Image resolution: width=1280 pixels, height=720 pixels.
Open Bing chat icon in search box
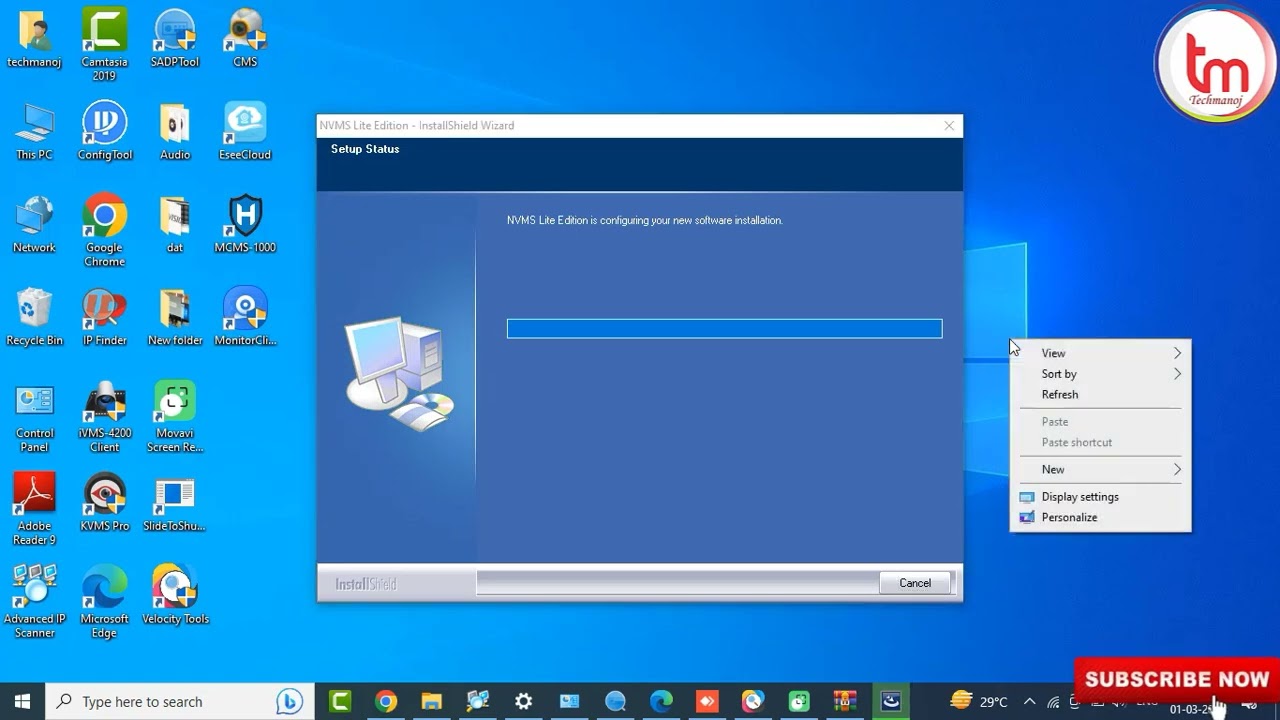pyautogui.click(x=290, y=701)
